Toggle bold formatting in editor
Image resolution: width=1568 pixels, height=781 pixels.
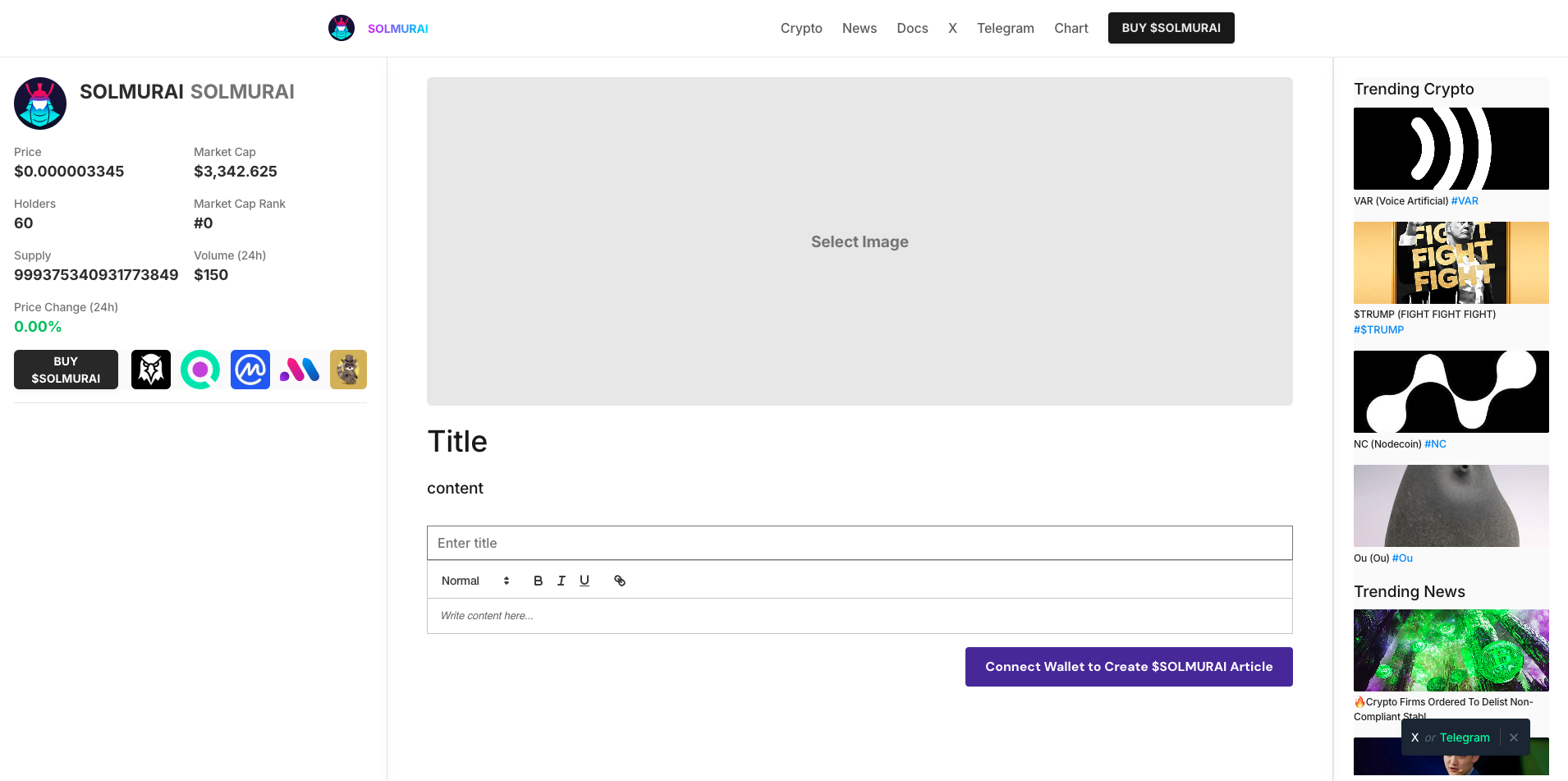538,581
